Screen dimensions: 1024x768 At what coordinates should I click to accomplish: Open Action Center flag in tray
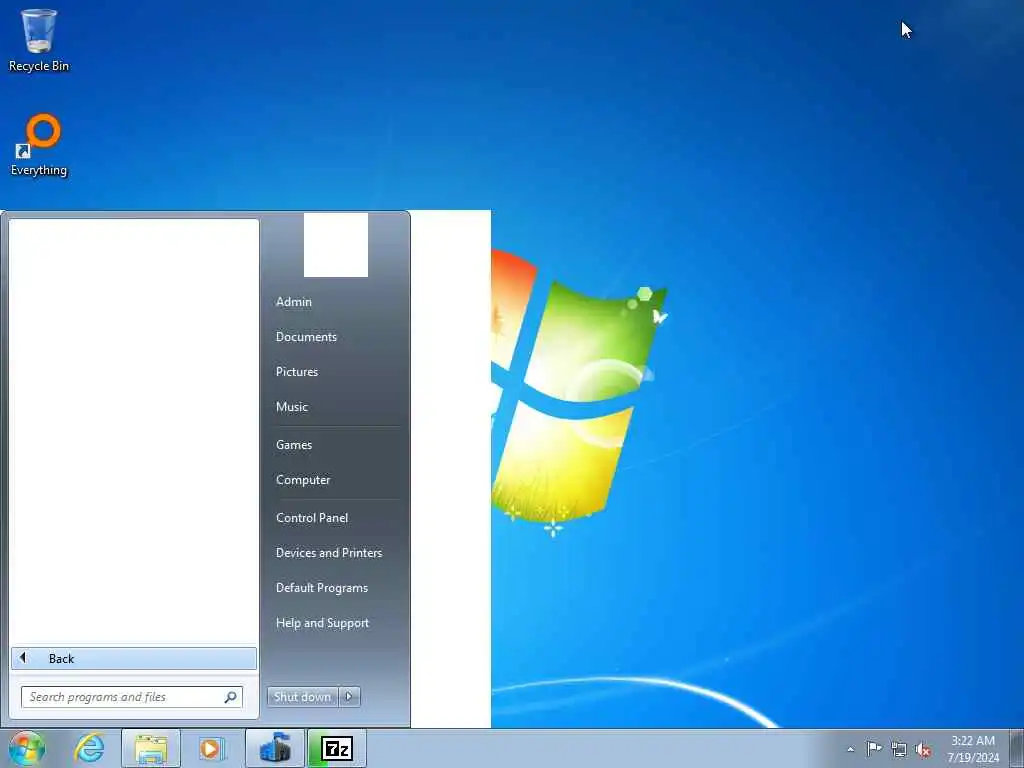click(874, 748)
